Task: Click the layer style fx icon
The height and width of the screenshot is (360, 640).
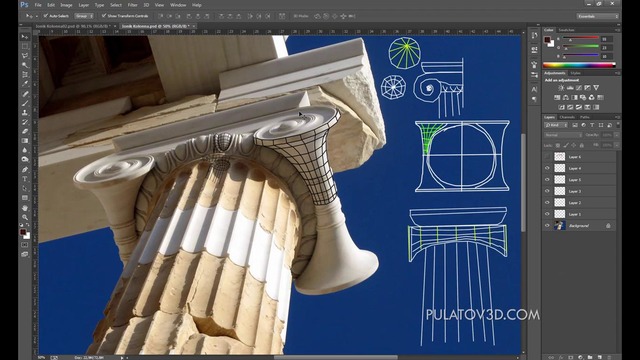Action: point(561,357)
